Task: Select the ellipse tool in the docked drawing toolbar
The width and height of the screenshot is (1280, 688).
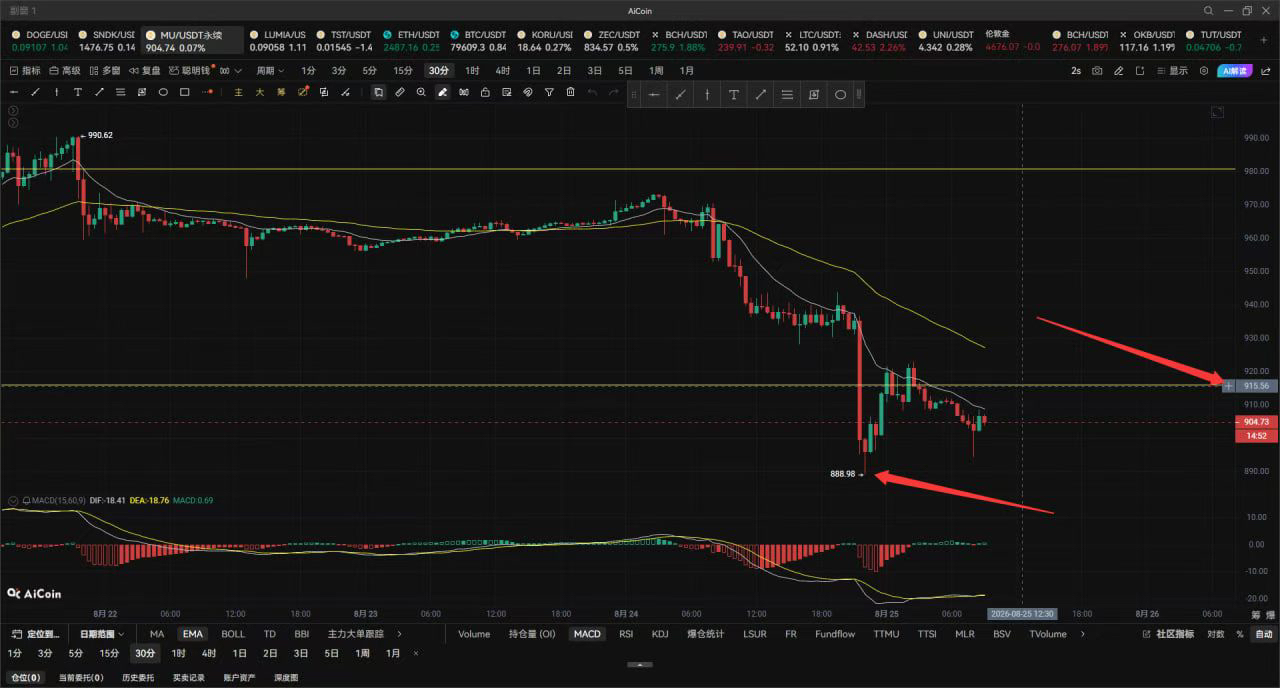Action: tap(163, 92)
